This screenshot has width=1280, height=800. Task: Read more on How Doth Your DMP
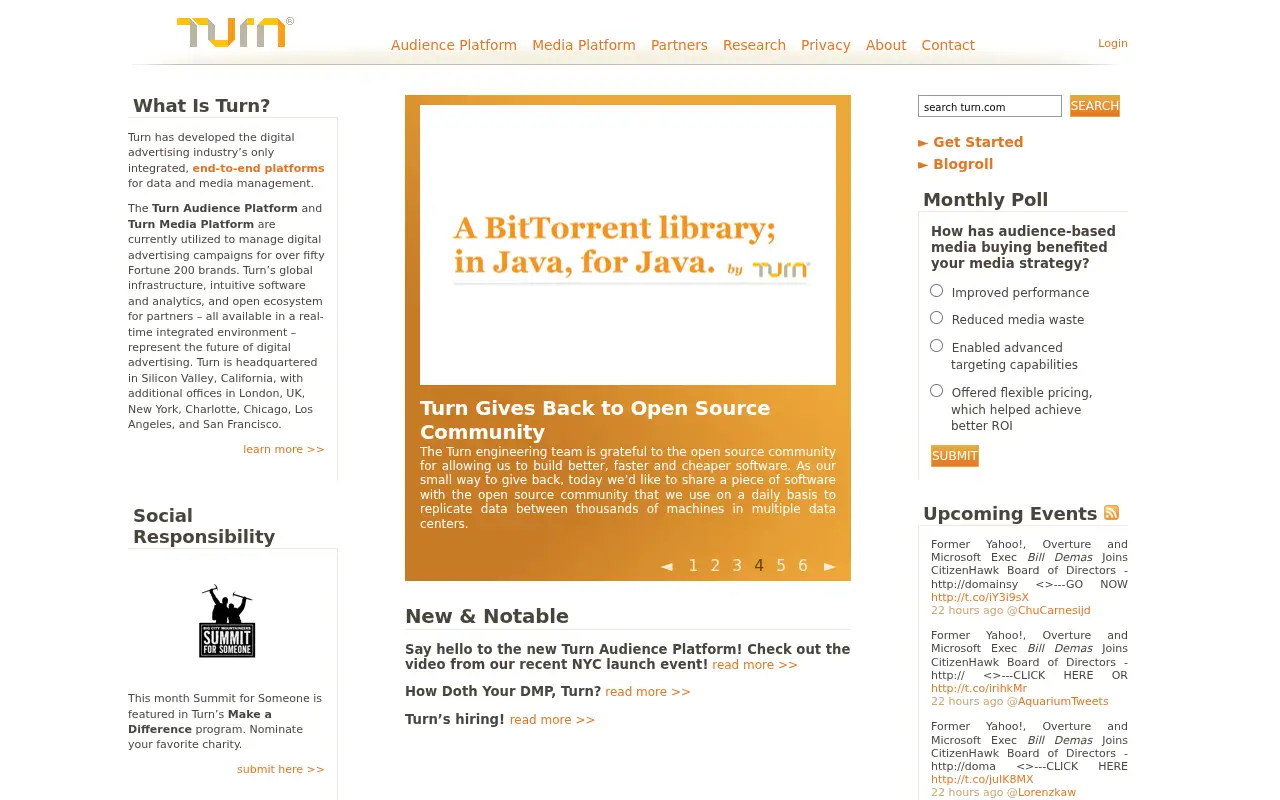(x=648, y=692)
